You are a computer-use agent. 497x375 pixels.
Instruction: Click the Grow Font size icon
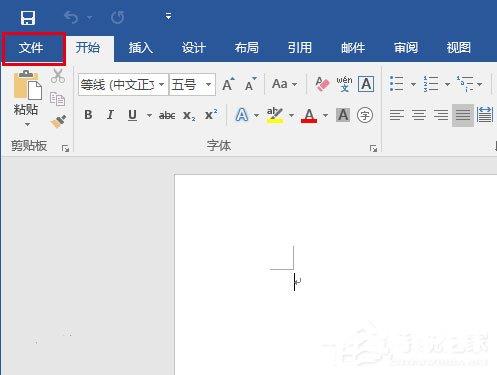point(228,84)
